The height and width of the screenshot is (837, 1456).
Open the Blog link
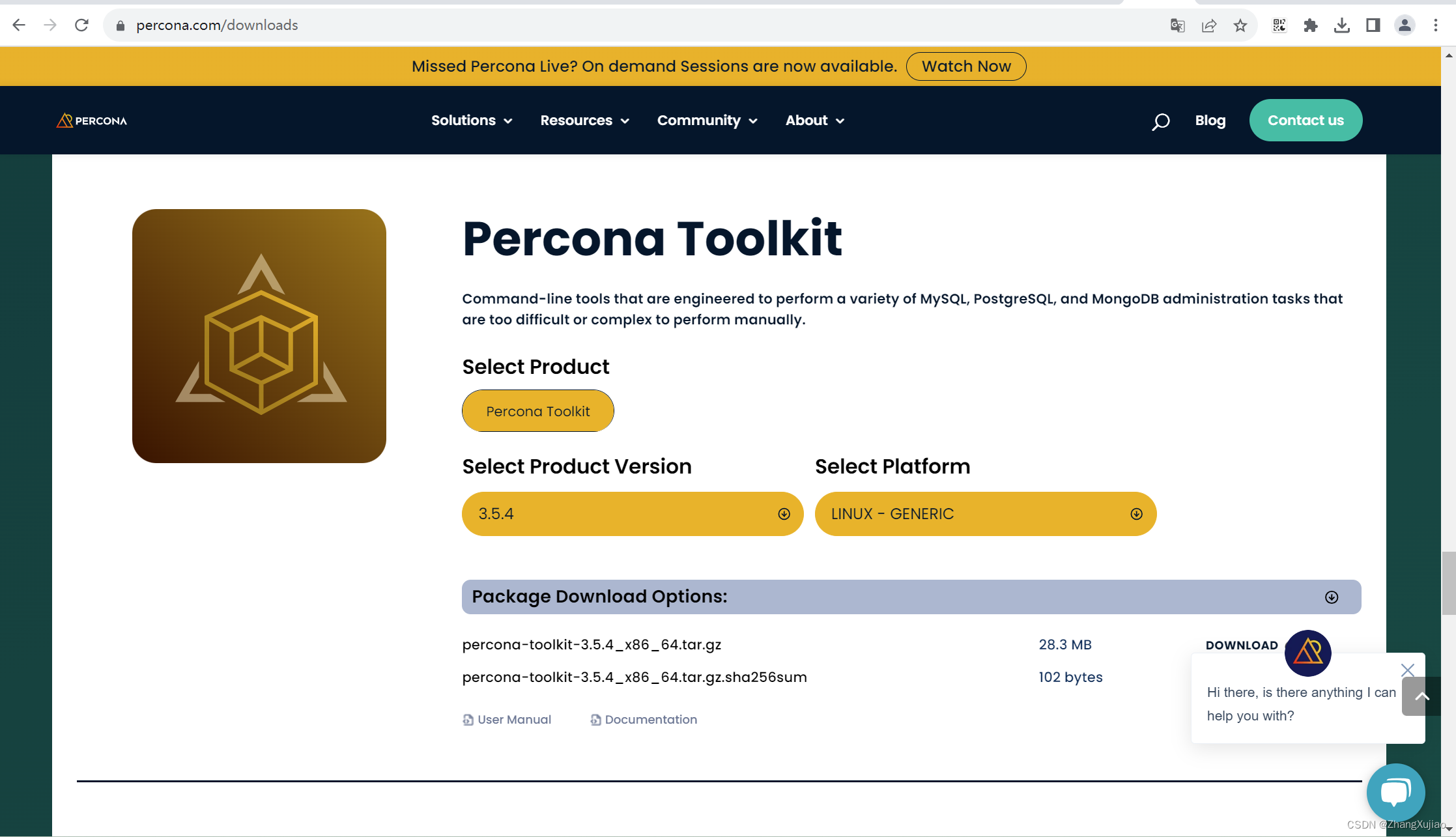(1210, 121)
